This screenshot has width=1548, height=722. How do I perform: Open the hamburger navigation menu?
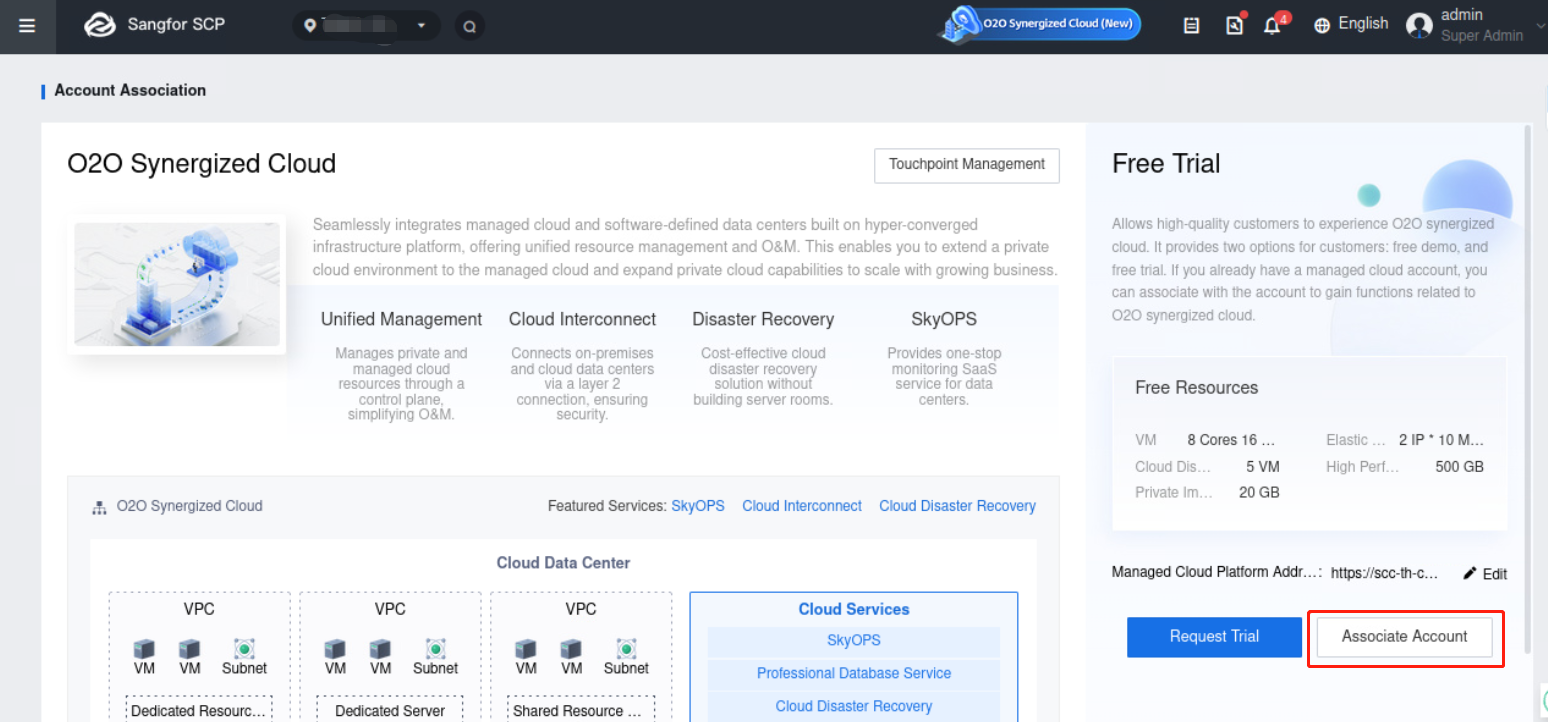coord(27,26)
